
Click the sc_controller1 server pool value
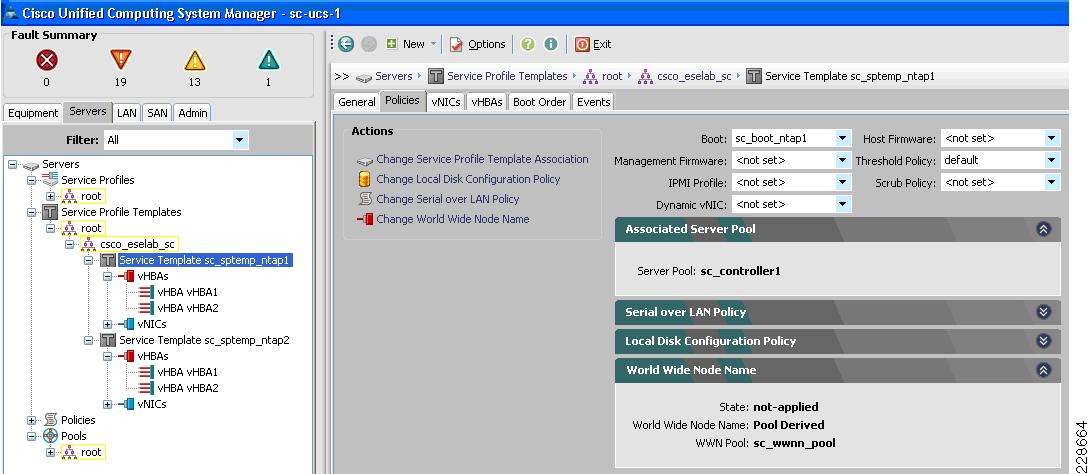point(741,271)
